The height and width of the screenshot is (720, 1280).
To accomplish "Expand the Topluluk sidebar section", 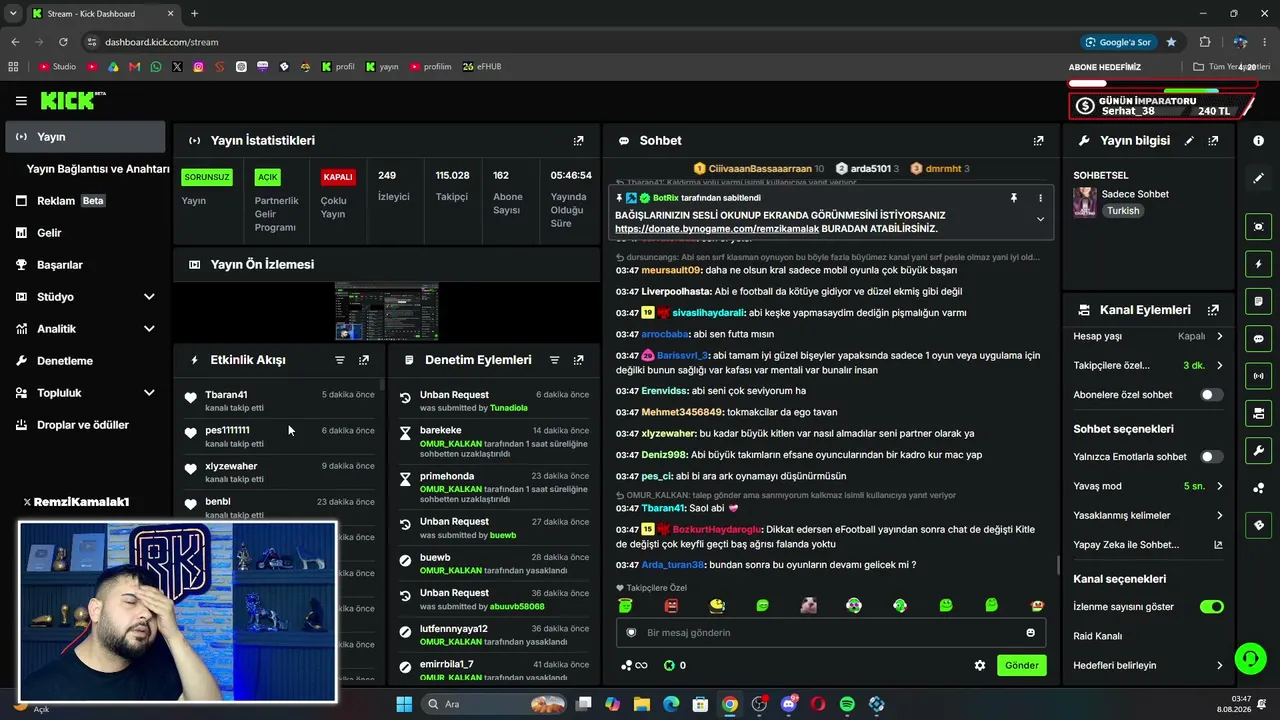I will coord(149,393).
